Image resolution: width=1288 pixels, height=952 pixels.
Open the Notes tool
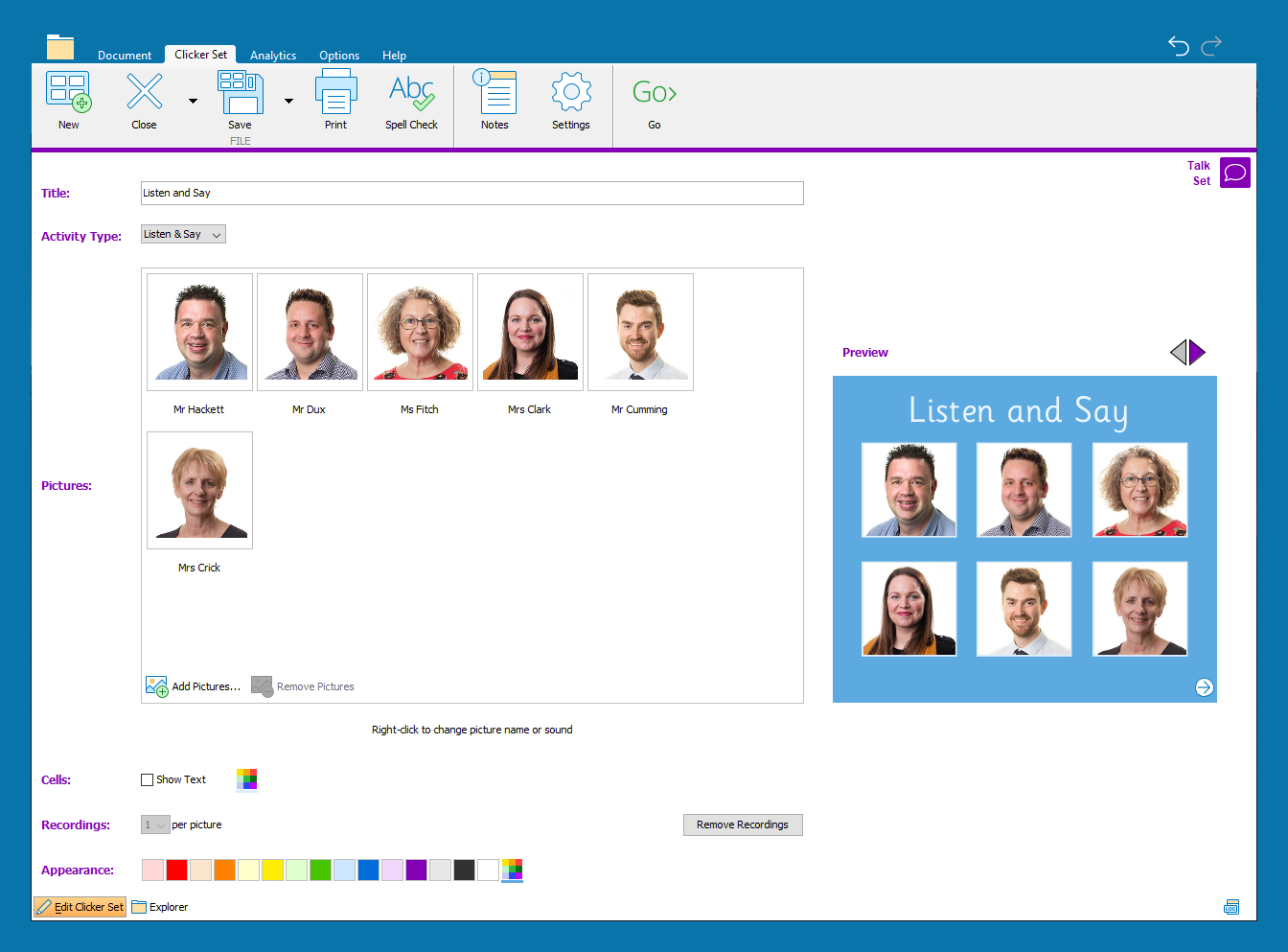coord(494,93)
